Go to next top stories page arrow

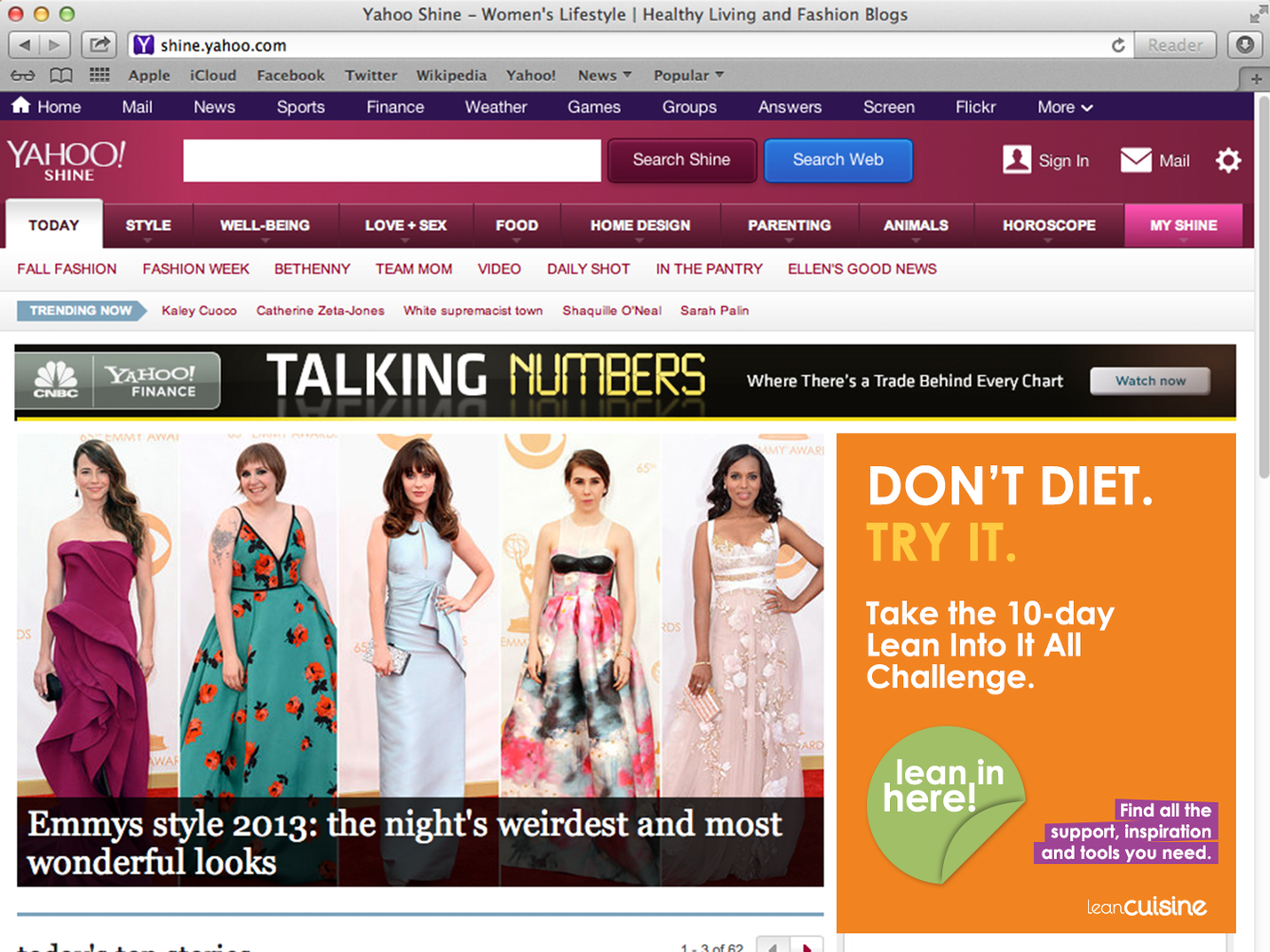[807, 945]
